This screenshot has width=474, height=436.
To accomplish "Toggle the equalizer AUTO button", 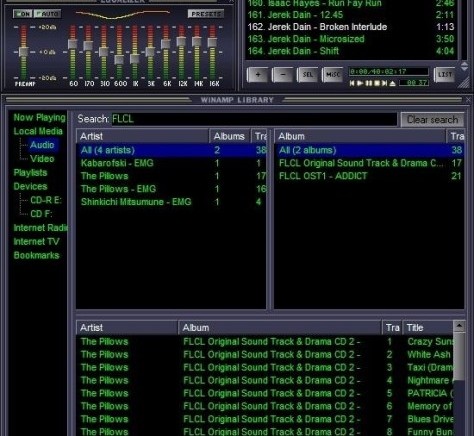I will point(47,14).
